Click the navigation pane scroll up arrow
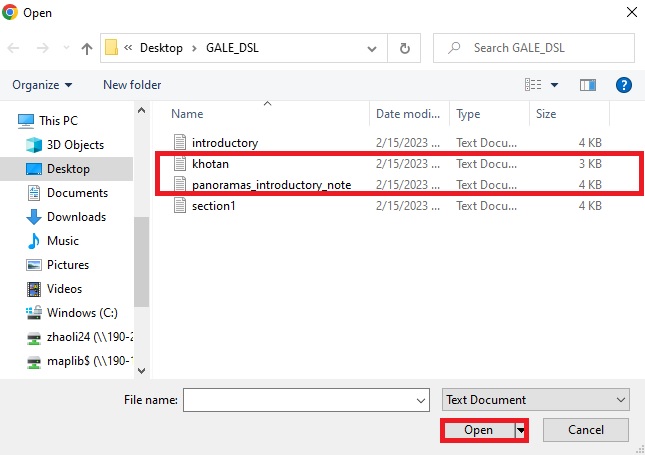Viewport: 645px width, 455px height. [141, 110]
